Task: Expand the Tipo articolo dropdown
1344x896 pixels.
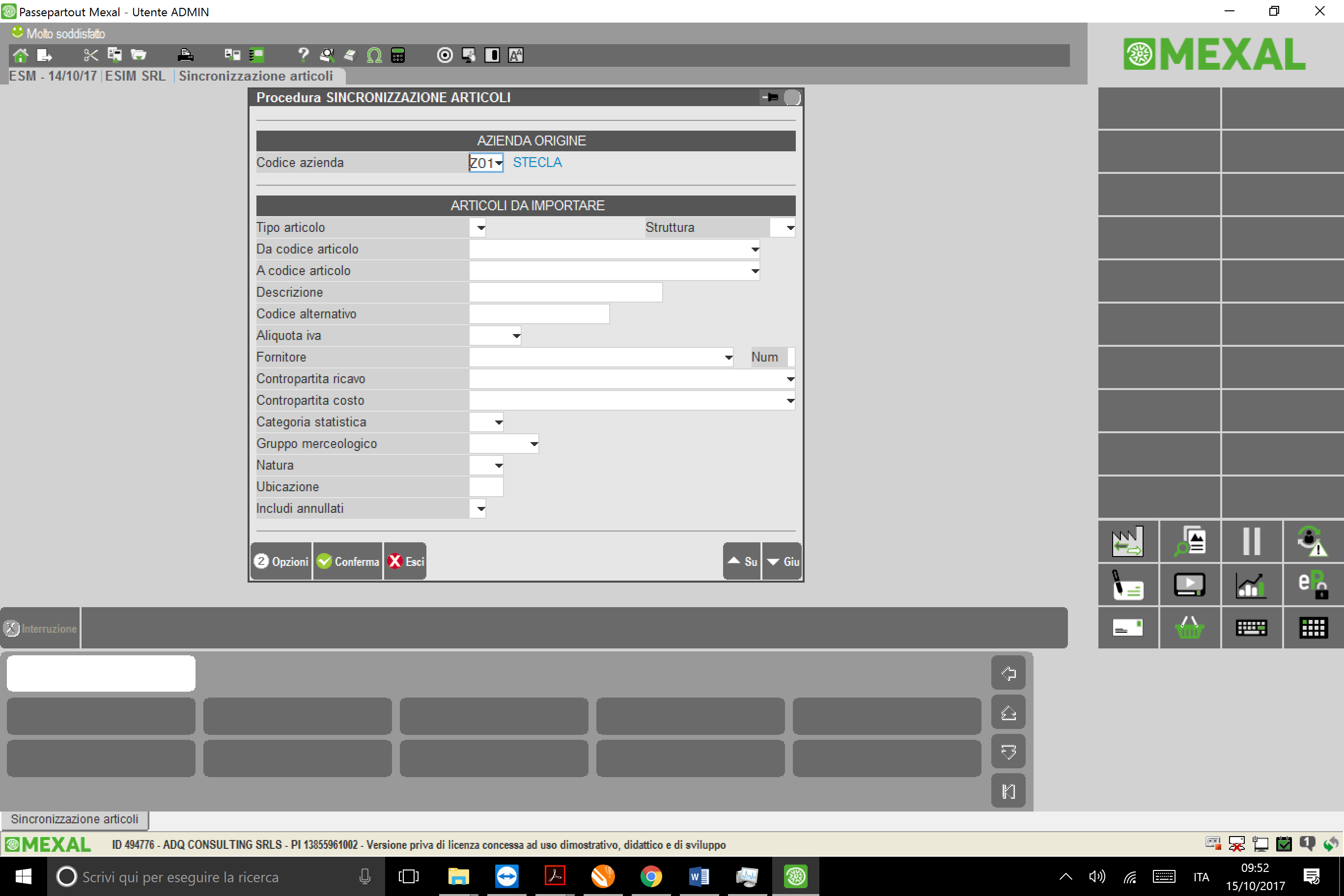Action: [x=480, y=227]
